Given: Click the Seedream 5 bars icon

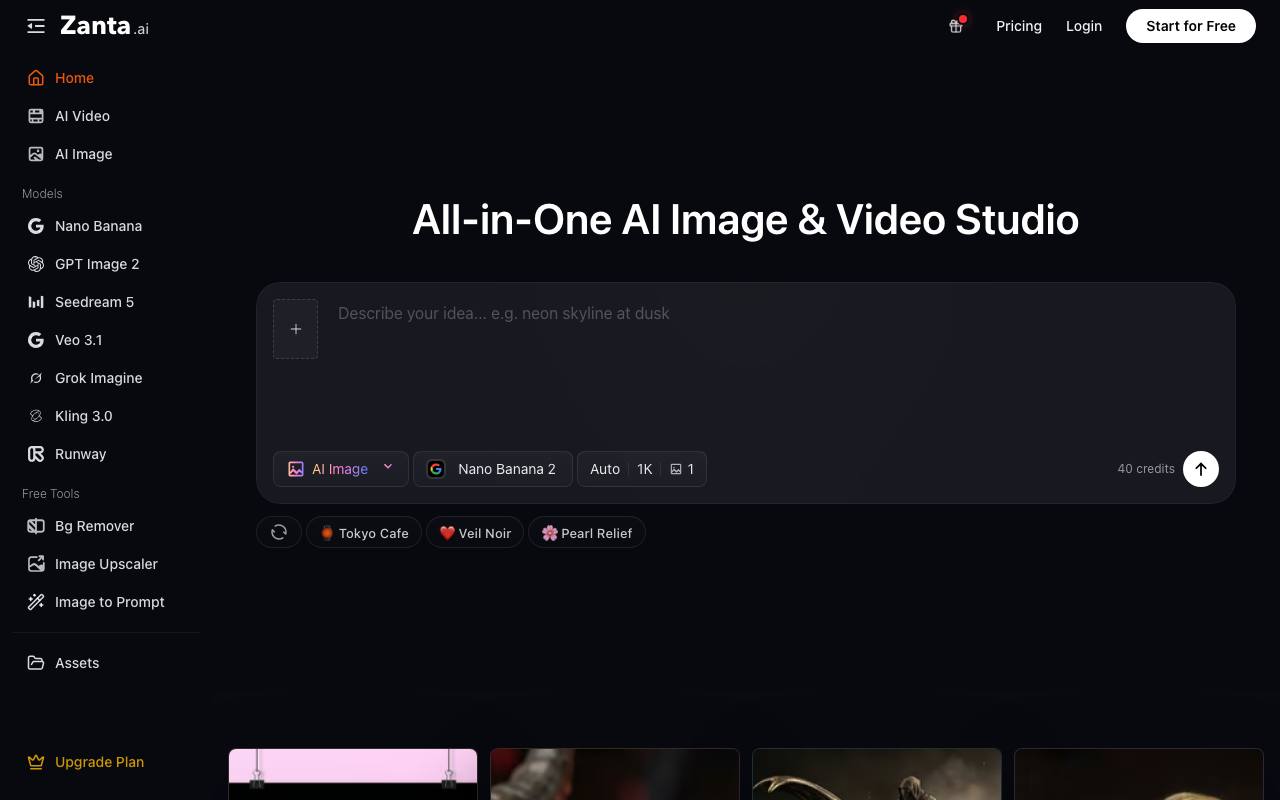Looking at the screenshot, I should [36, 302].
